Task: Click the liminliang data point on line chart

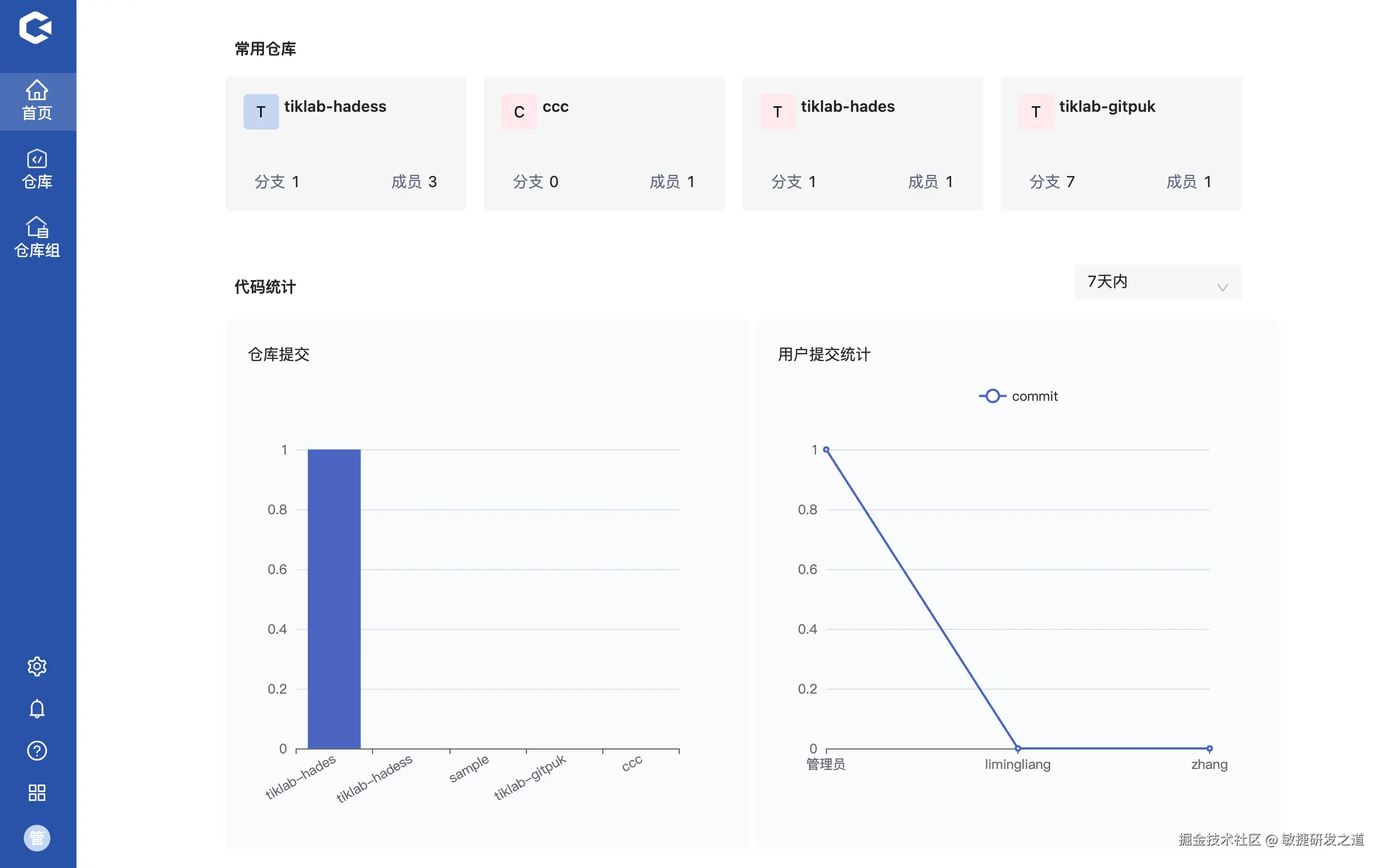Action: point(1017,748)
